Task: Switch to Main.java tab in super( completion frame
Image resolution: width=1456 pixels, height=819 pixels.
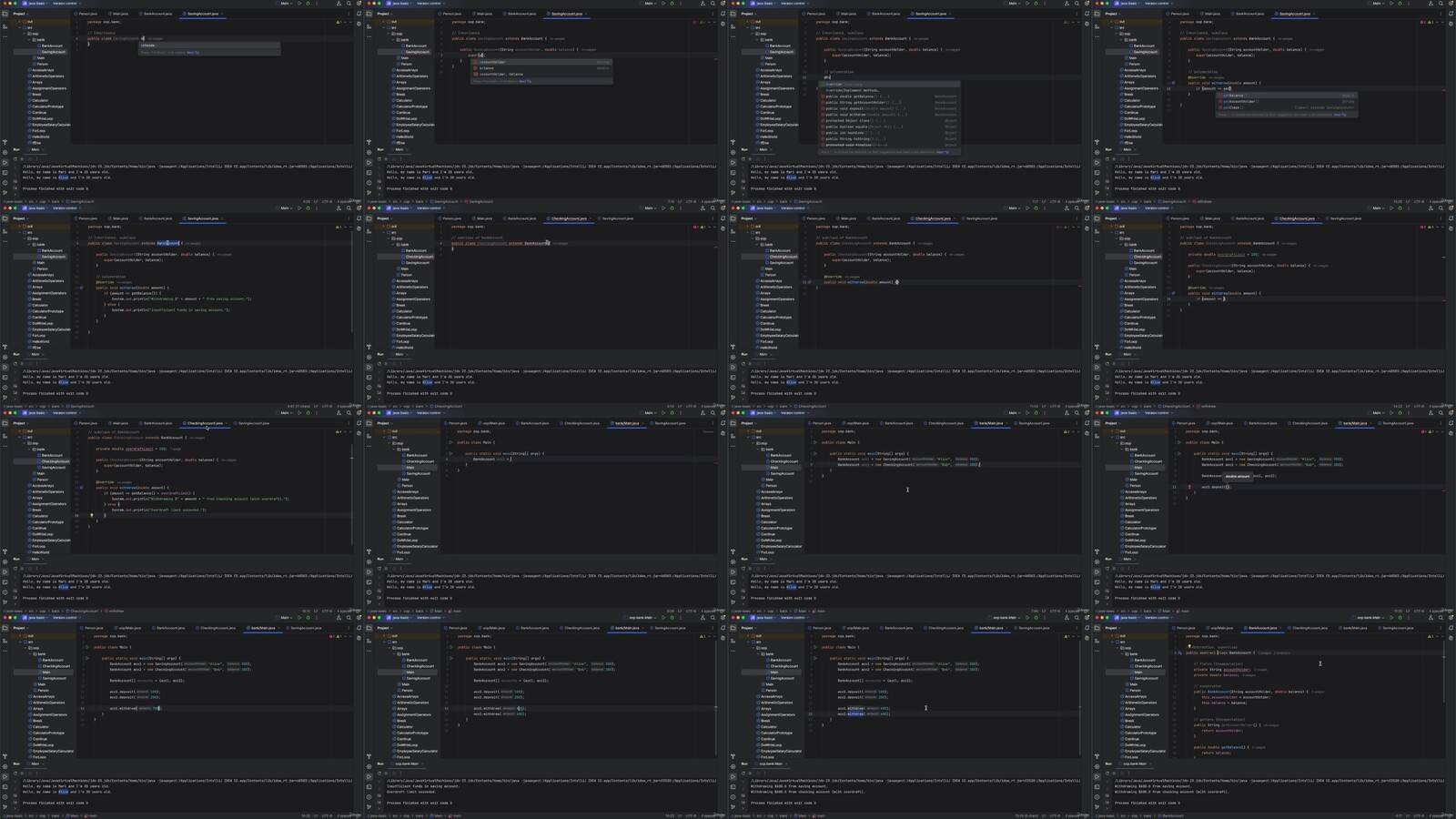Action: [482, 14]
